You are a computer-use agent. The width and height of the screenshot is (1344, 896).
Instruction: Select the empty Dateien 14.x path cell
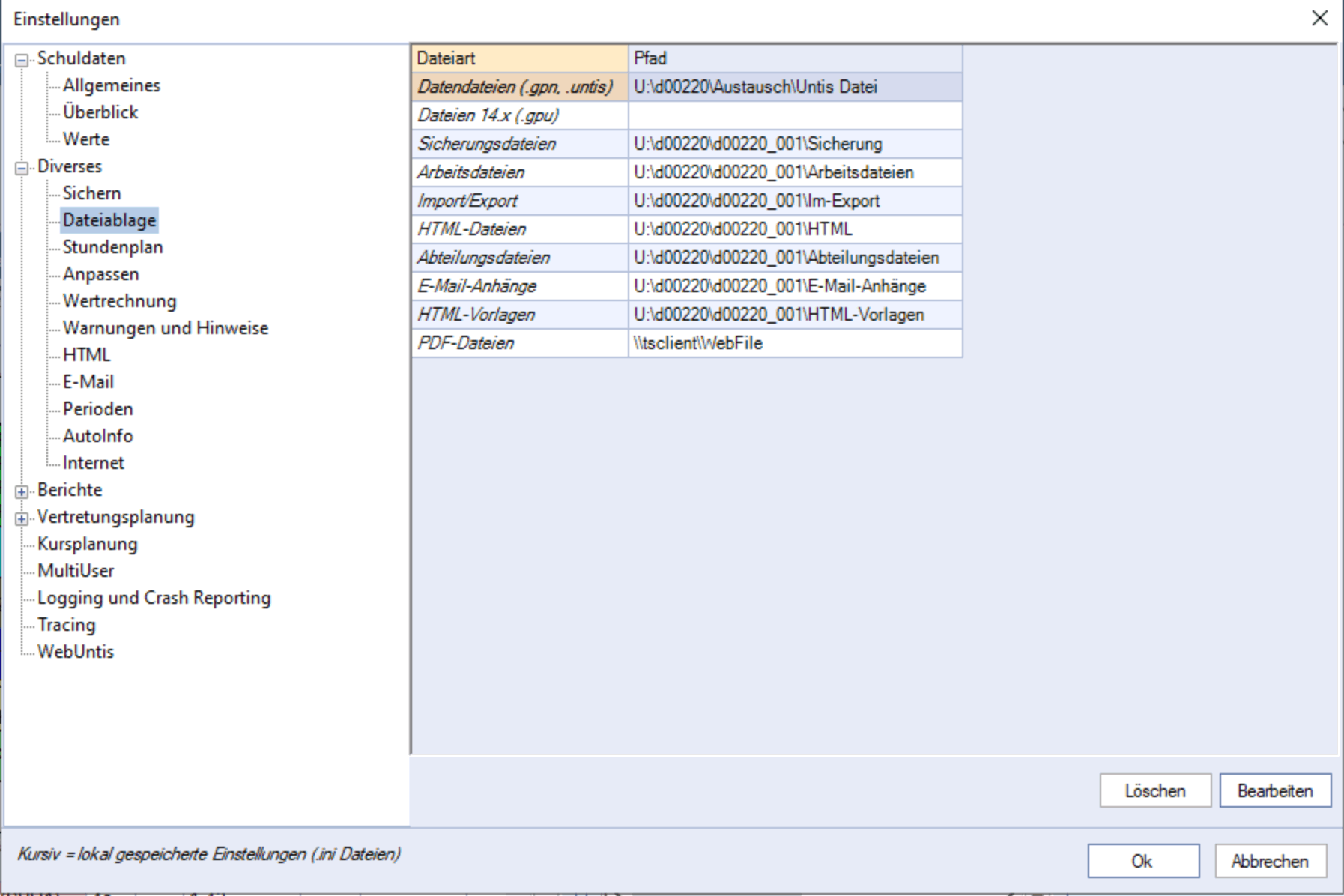click(x=794, y=115)
